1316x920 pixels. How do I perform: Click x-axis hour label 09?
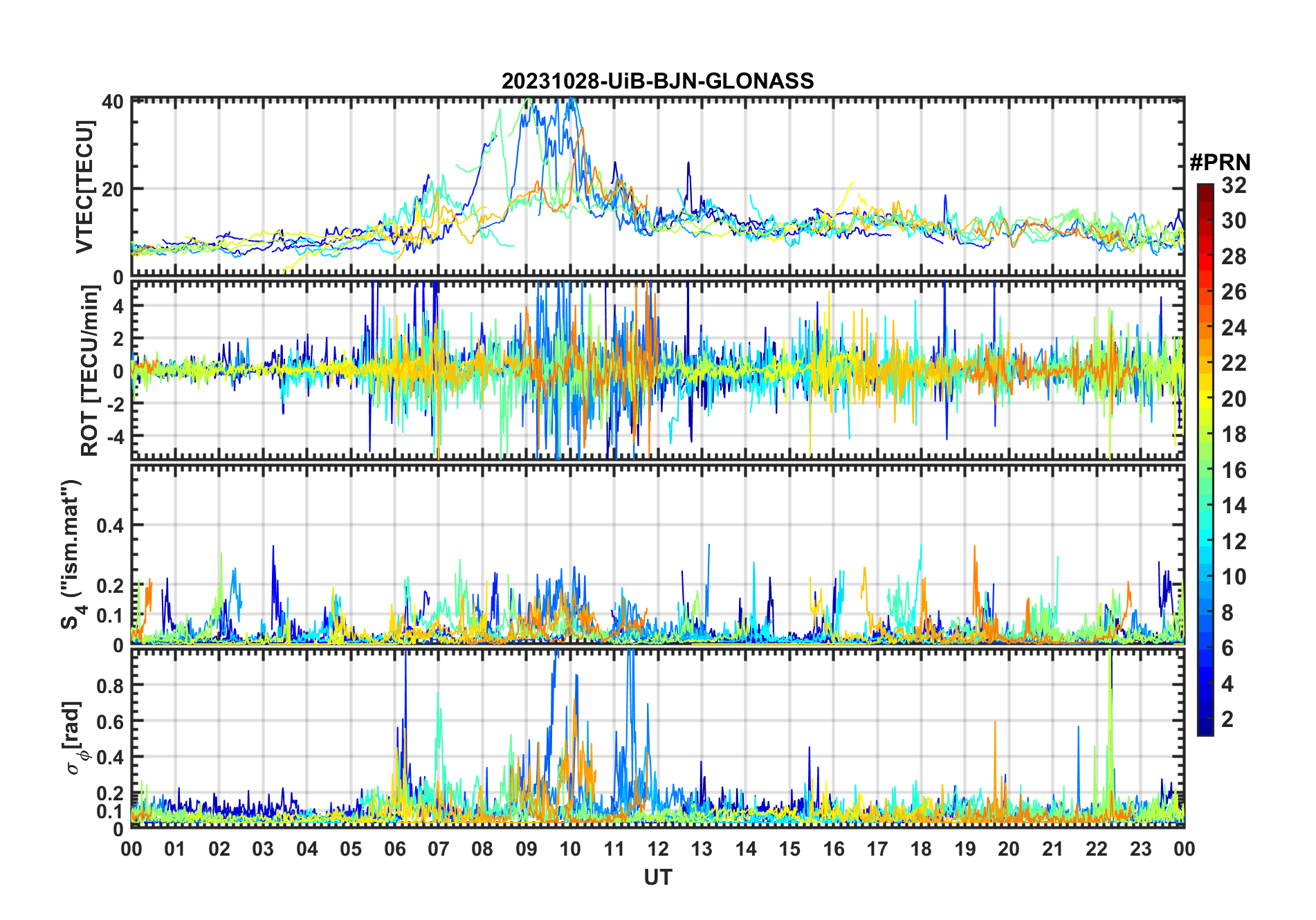[527, 849]
